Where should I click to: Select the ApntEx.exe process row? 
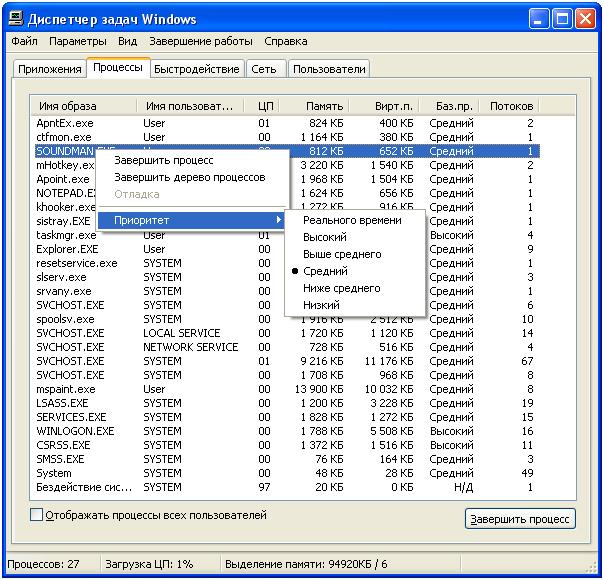pyautogui.click(x=287, y=123)
